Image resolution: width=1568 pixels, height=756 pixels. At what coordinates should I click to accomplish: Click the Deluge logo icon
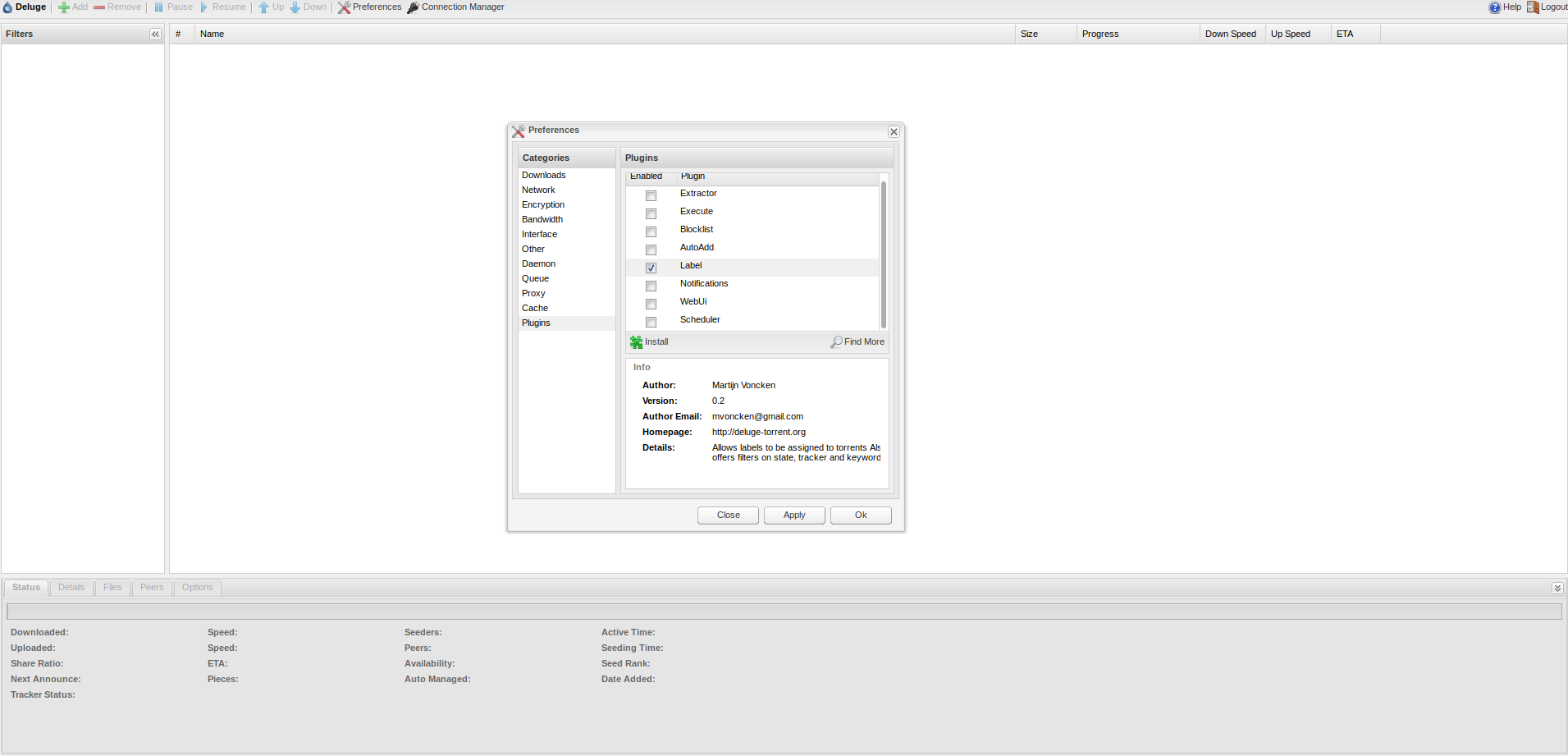pos(7,7)
